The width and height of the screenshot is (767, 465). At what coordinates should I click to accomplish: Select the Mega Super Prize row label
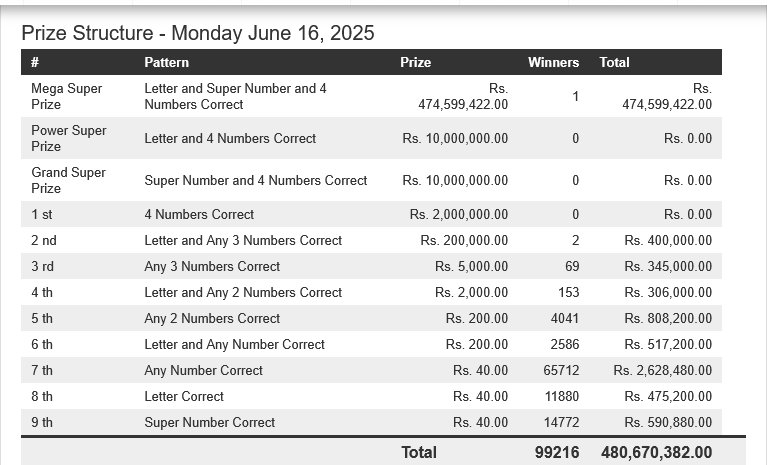click(67, 96)
